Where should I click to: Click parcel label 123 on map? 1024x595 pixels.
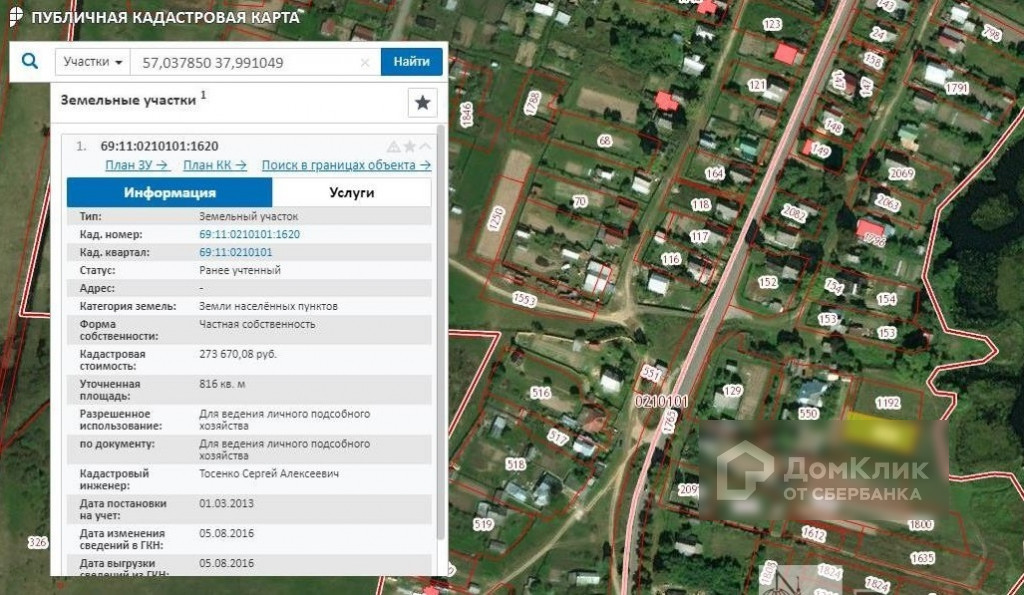coord(772,25)
